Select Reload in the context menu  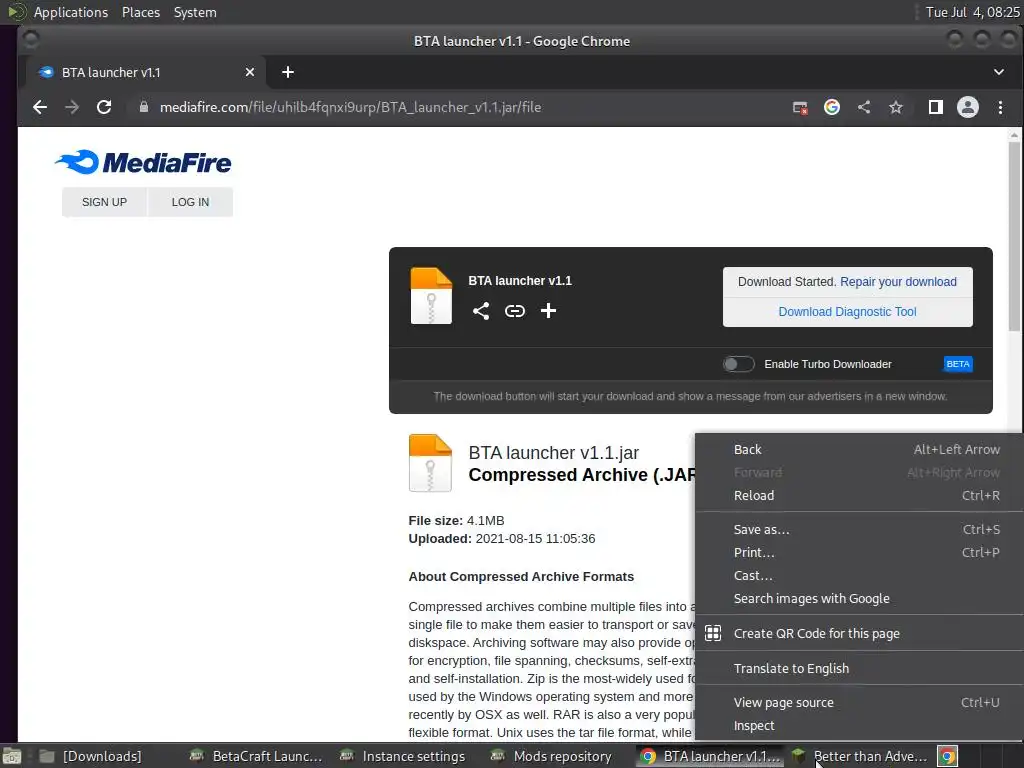[859, 496]
